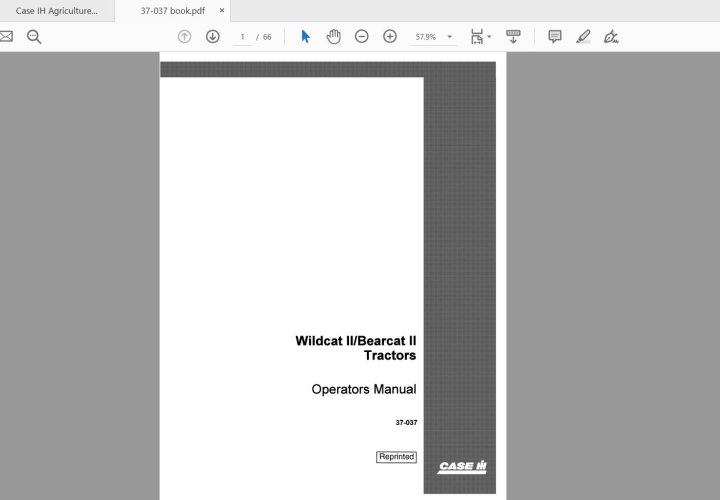This screenshot has width=720, height=500.
Task: Click the Operators Manual text
Action: [364, 389]
